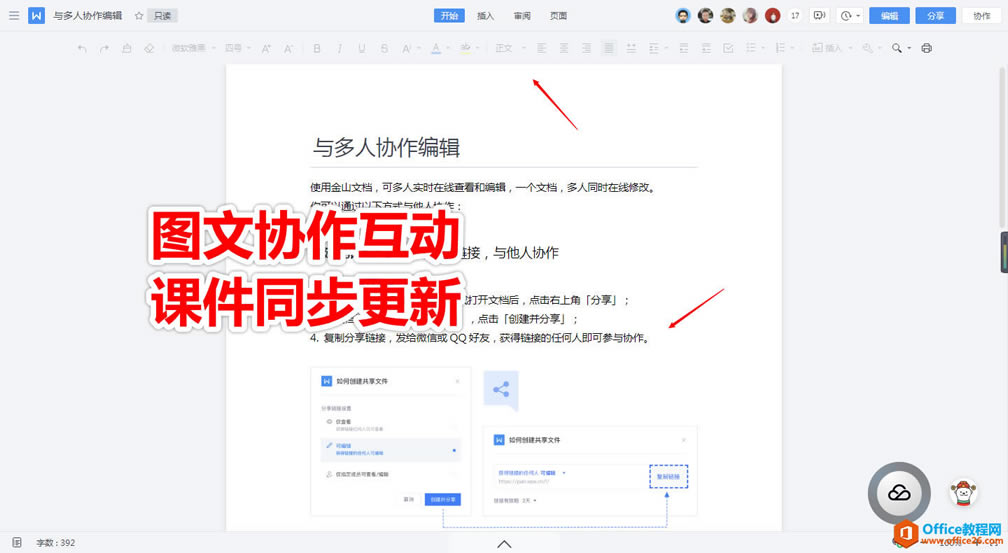Click the 只读 read-only badge

point(163,15)
